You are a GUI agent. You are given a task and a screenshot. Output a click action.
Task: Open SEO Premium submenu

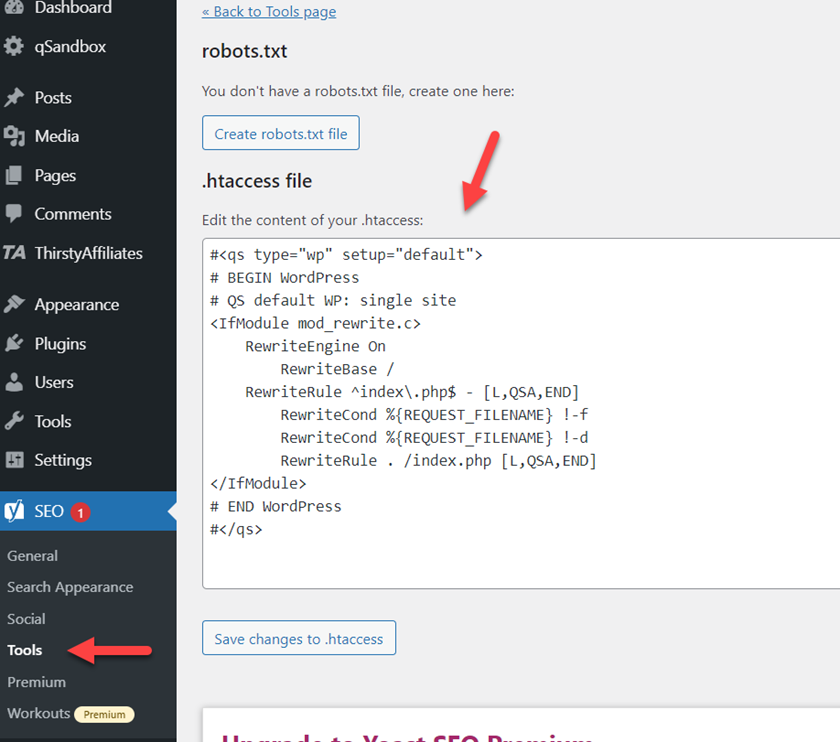click(x=36, y=682)
